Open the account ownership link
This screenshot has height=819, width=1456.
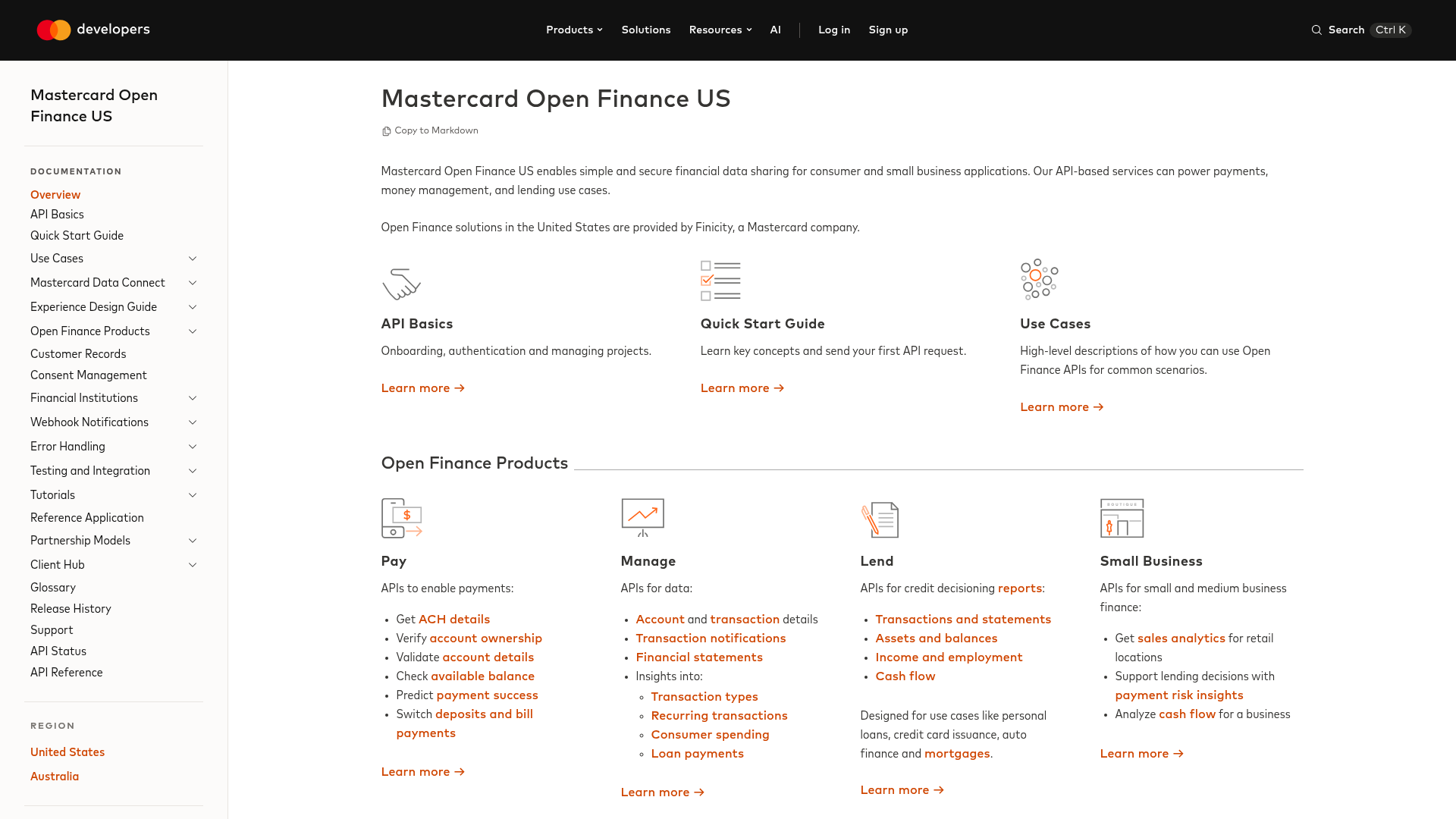[x=486, y=639]
